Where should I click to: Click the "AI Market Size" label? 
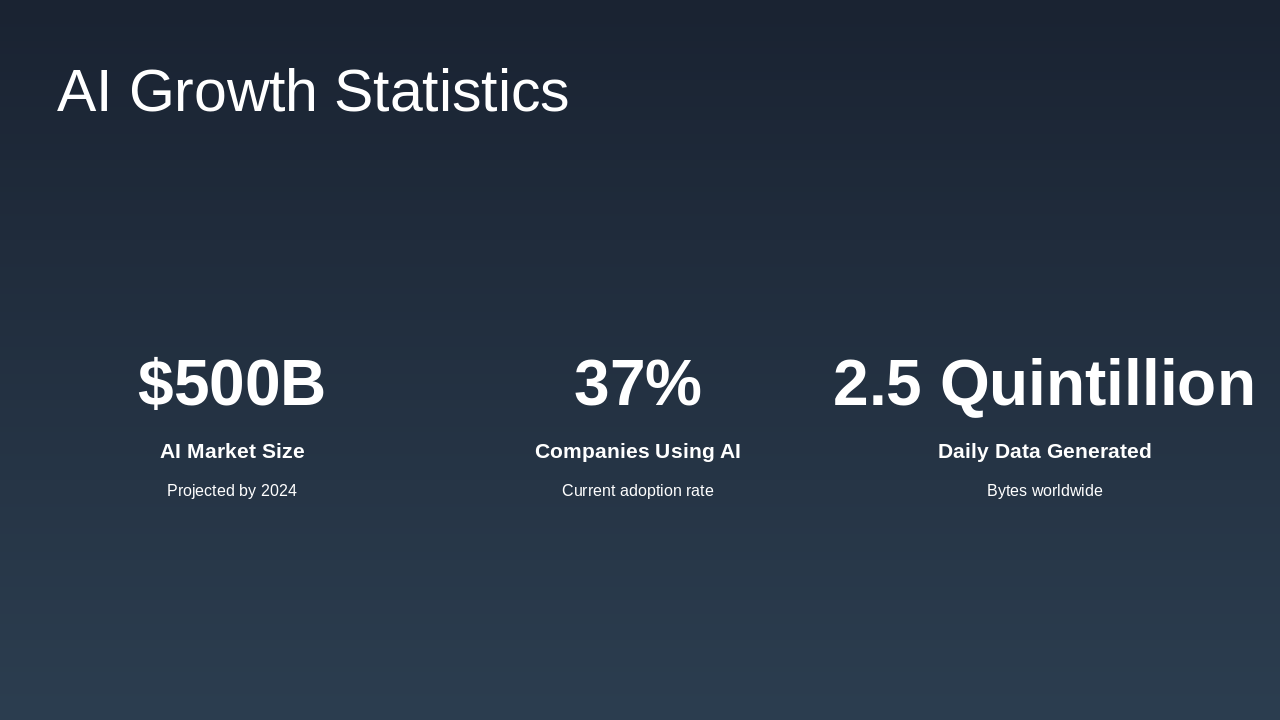pyautogui.click(x=232, y=451)
